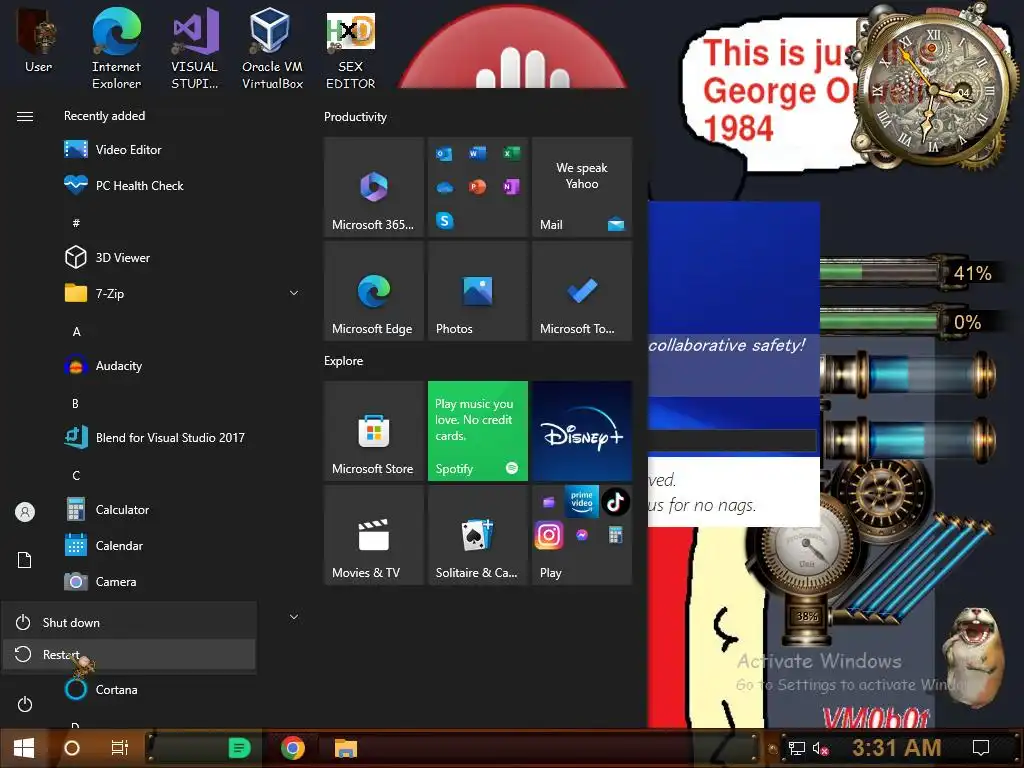The height and width of the screenshot is (768, 1024).
Task: Open the User desktop icon
Action: coord(39,40)
